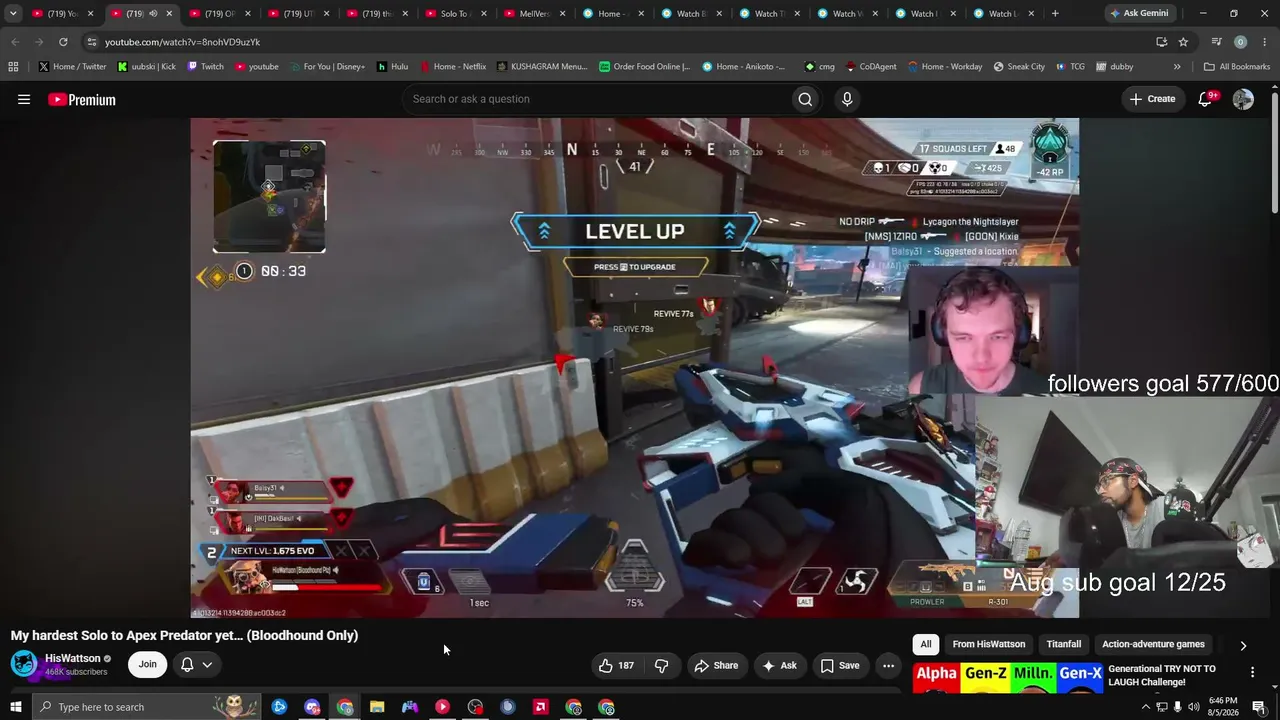Screen dimensions: 1280x720
Task: Open more actions for the video
Action: click(x=888, y=665)
